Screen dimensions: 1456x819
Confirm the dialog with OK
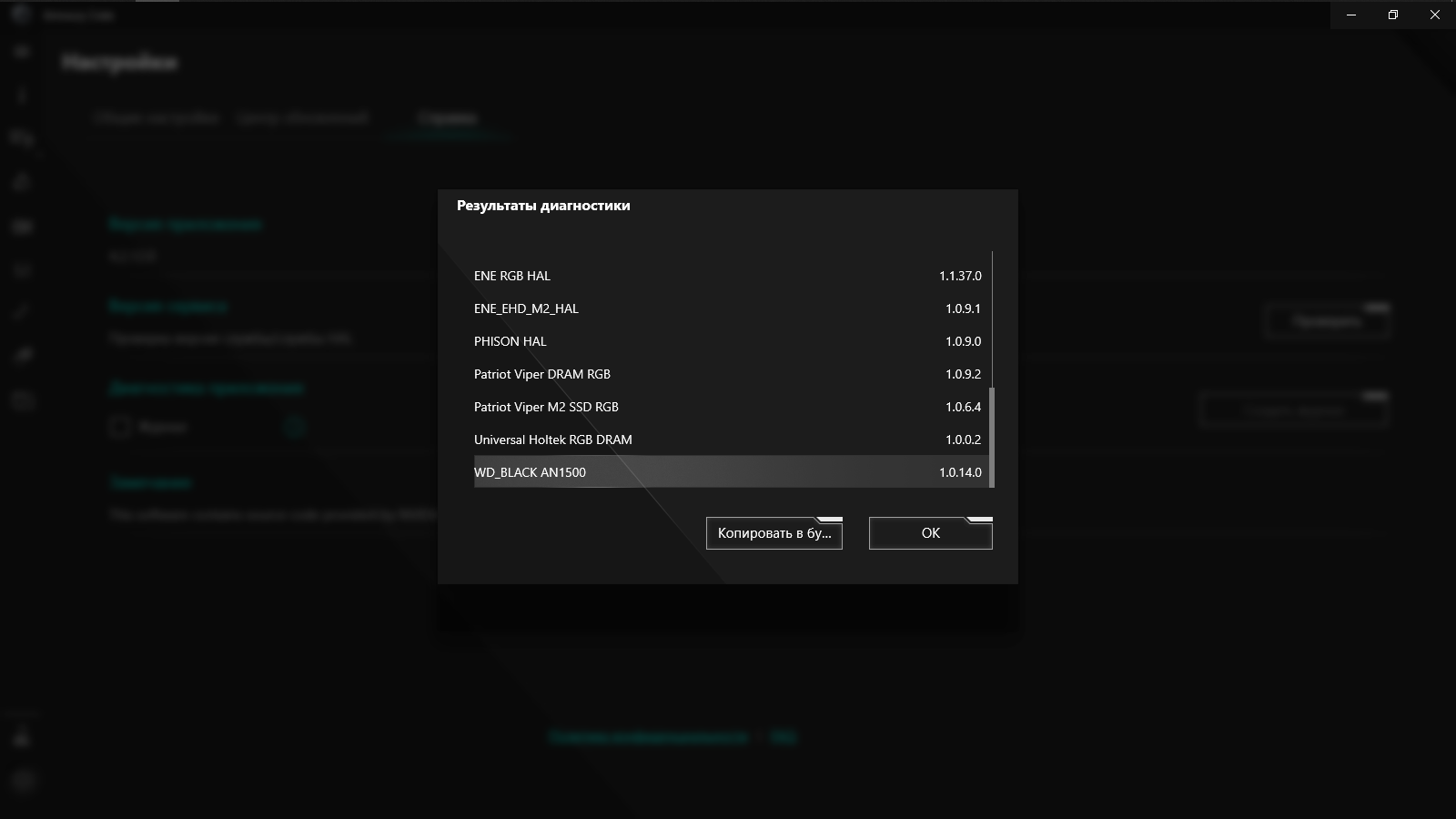[x=931, y=533]
